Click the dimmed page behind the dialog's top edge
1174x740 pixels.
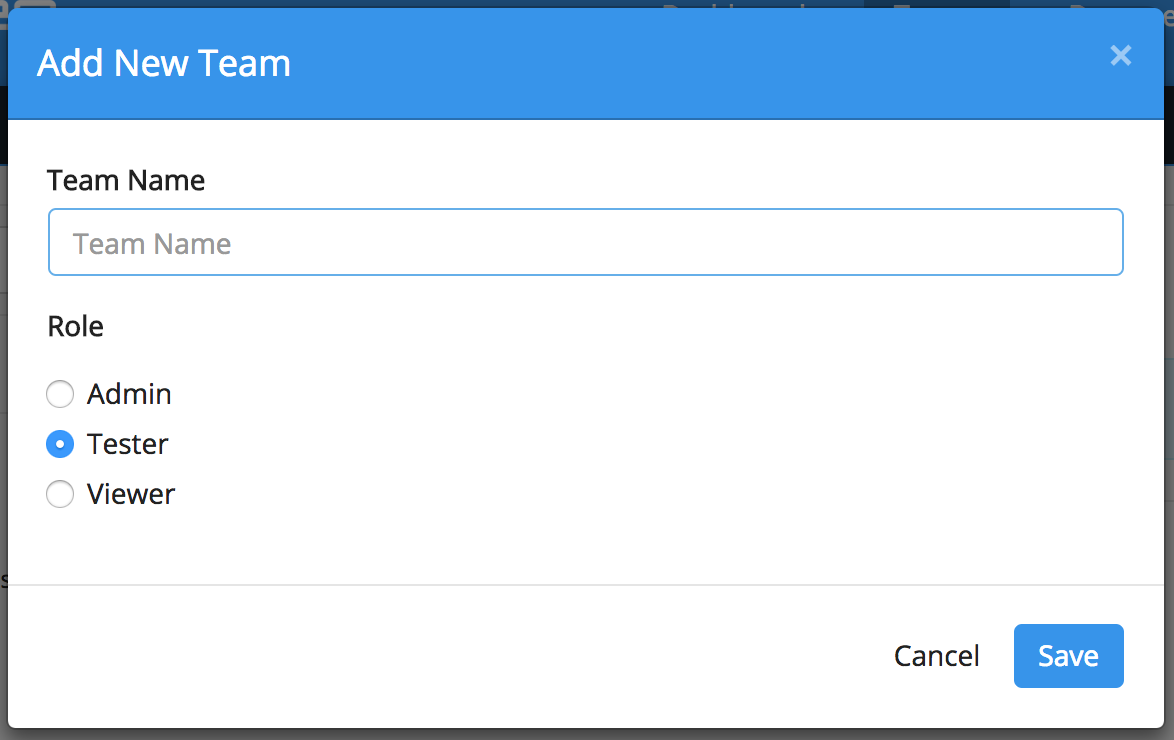[x=600, y=3]
